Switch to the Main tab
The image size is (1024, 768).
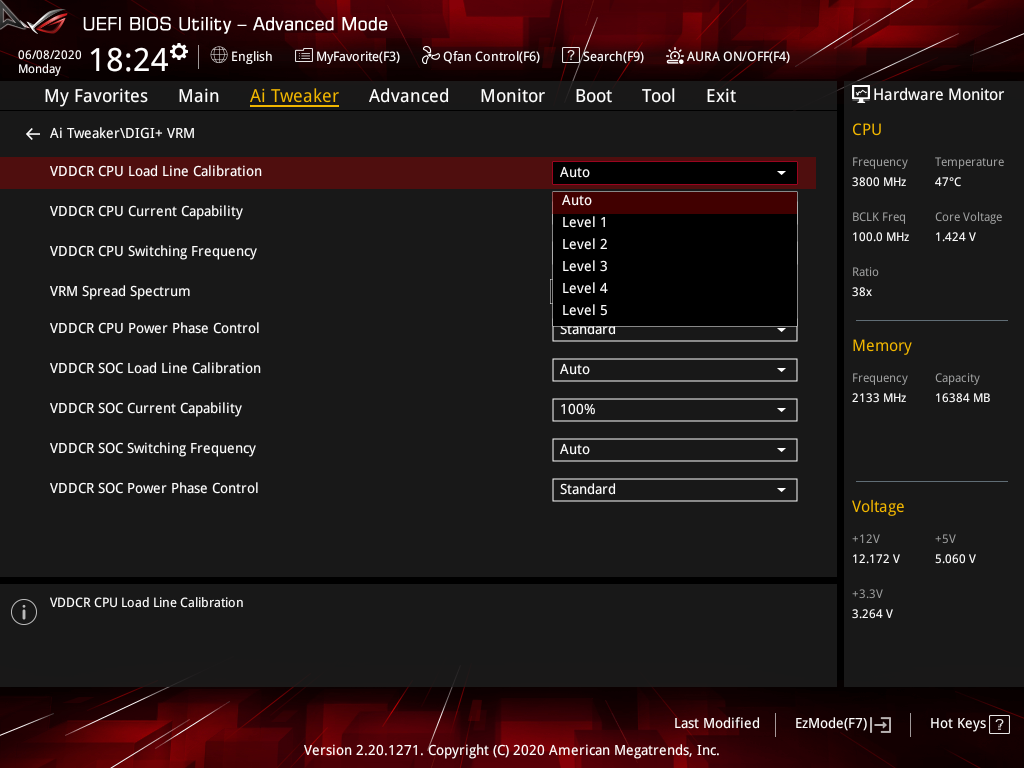(x=199, y=96)
